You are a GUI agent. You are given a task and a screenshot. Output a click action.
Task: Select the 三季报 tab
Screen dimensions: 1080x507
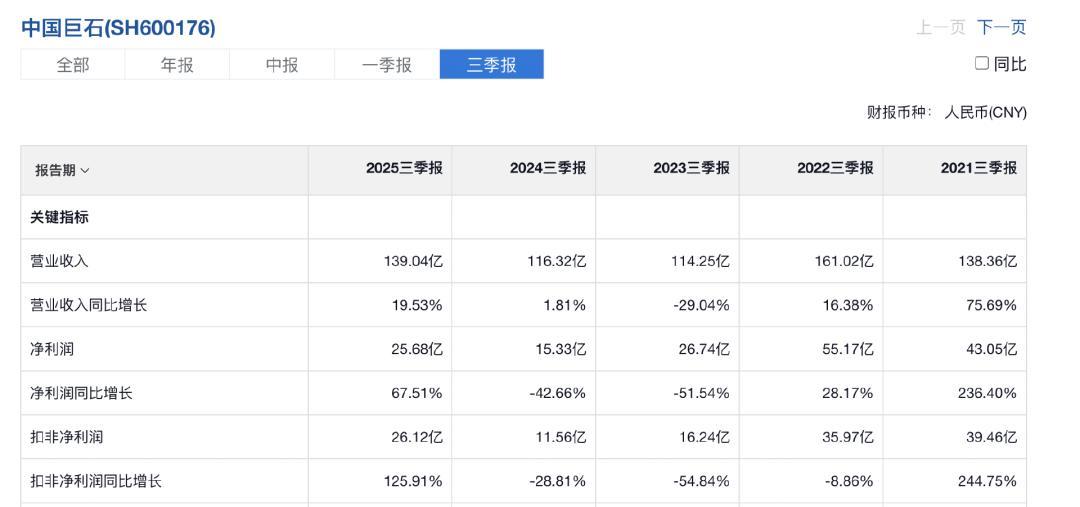pos(492,65)
